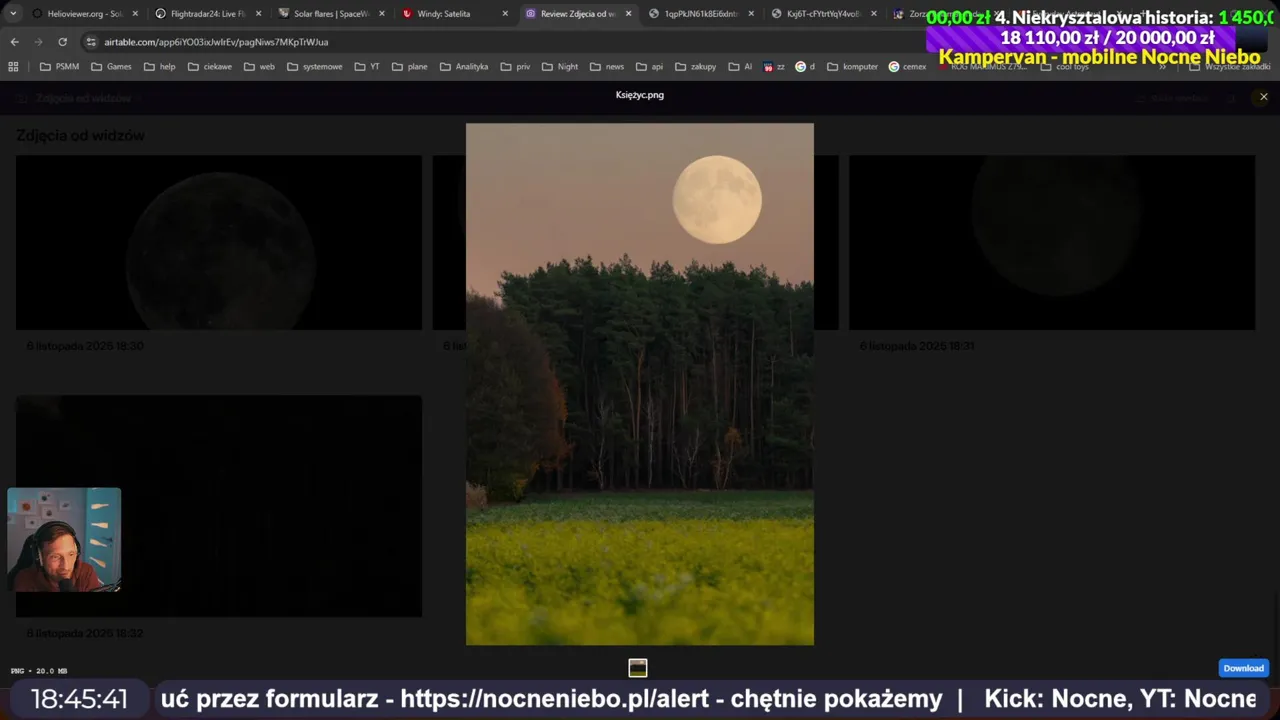Viewport: 1280px width, 720px height.
Task: Open the Games bookmarks folder
Action: [x=111, y=67]
